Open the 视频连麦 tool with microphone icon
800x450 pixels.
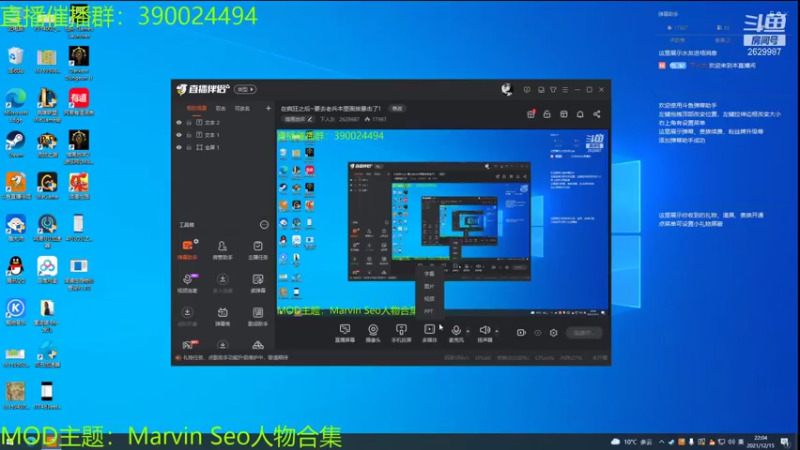[x=187, y=283]
